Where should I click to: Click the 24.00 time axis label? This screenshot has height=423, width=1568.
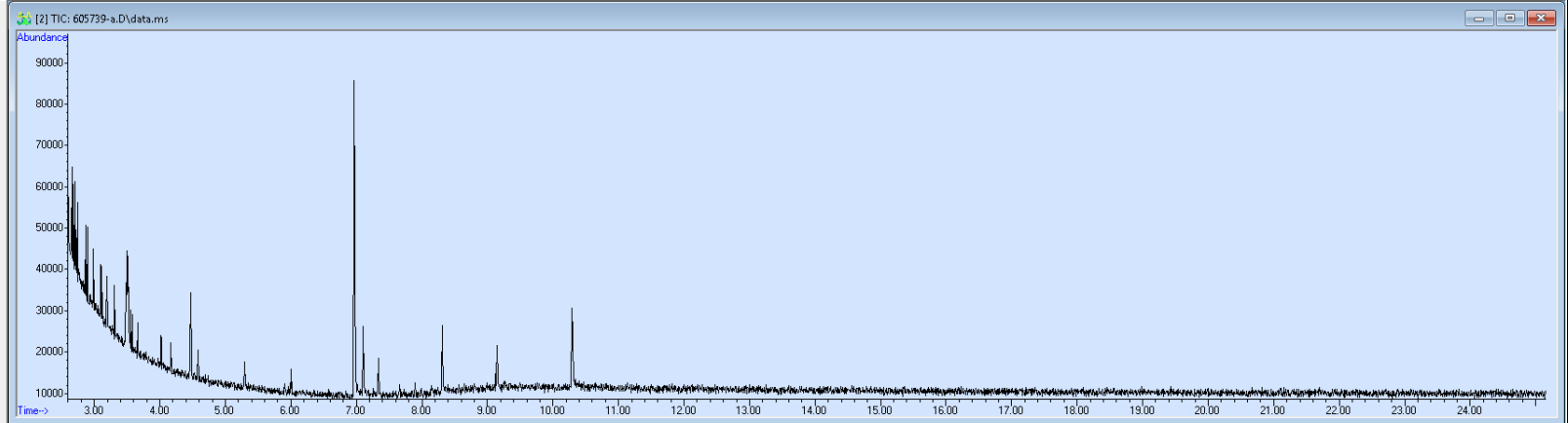pos(1469,410)
